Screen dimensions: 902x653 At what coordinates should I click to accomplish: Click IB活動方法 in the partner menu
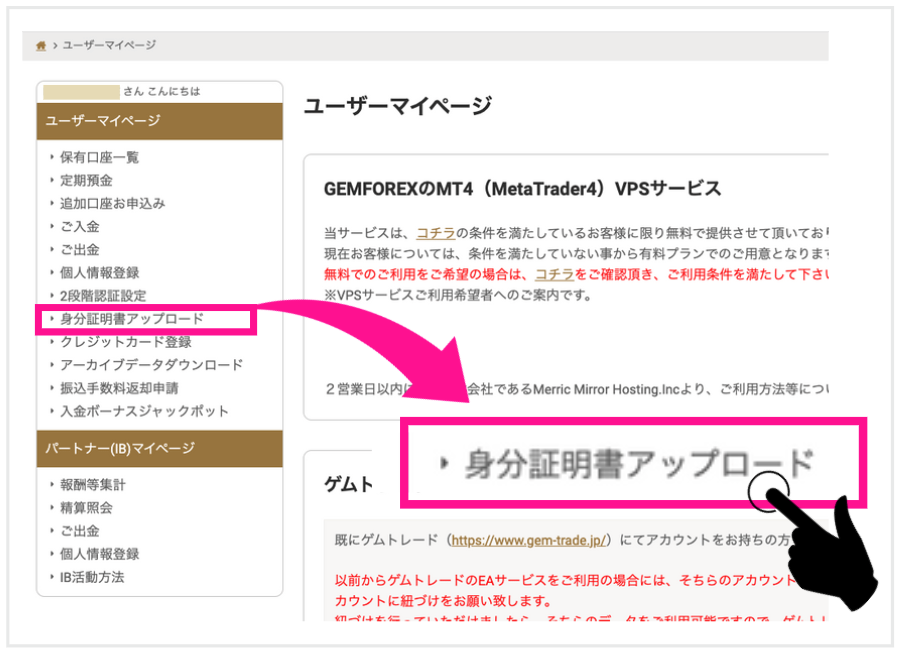coord(92,576)
